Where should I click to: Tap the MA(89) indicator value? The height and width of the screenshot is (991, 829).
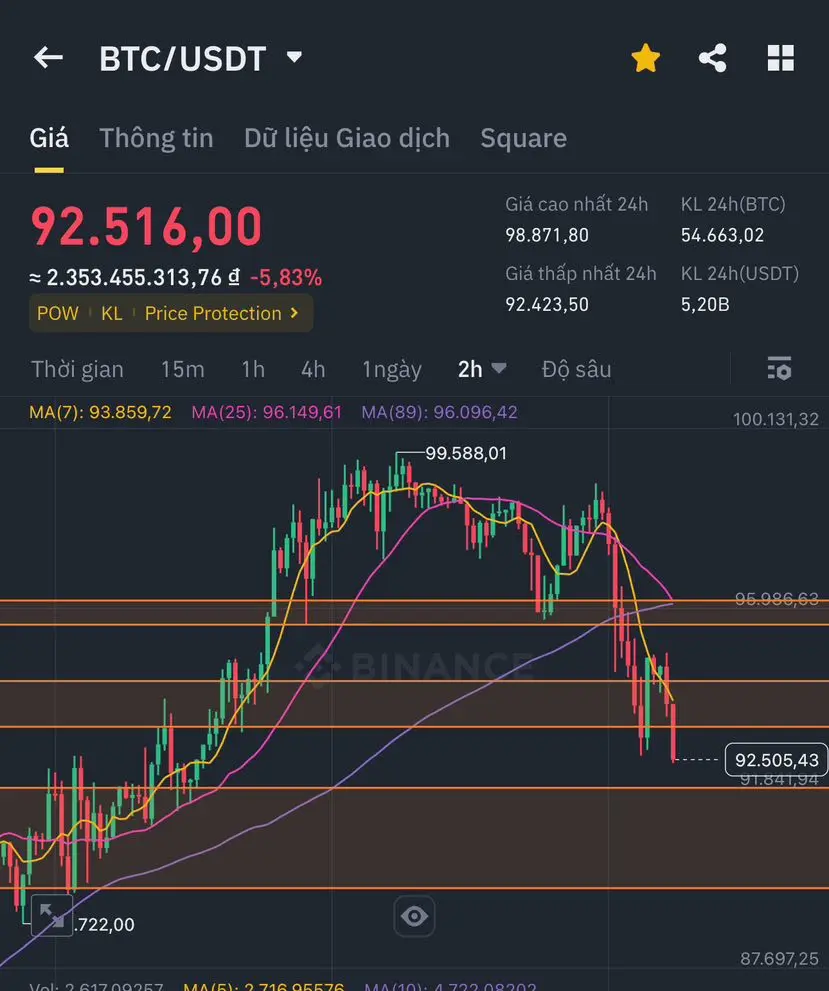439,412
